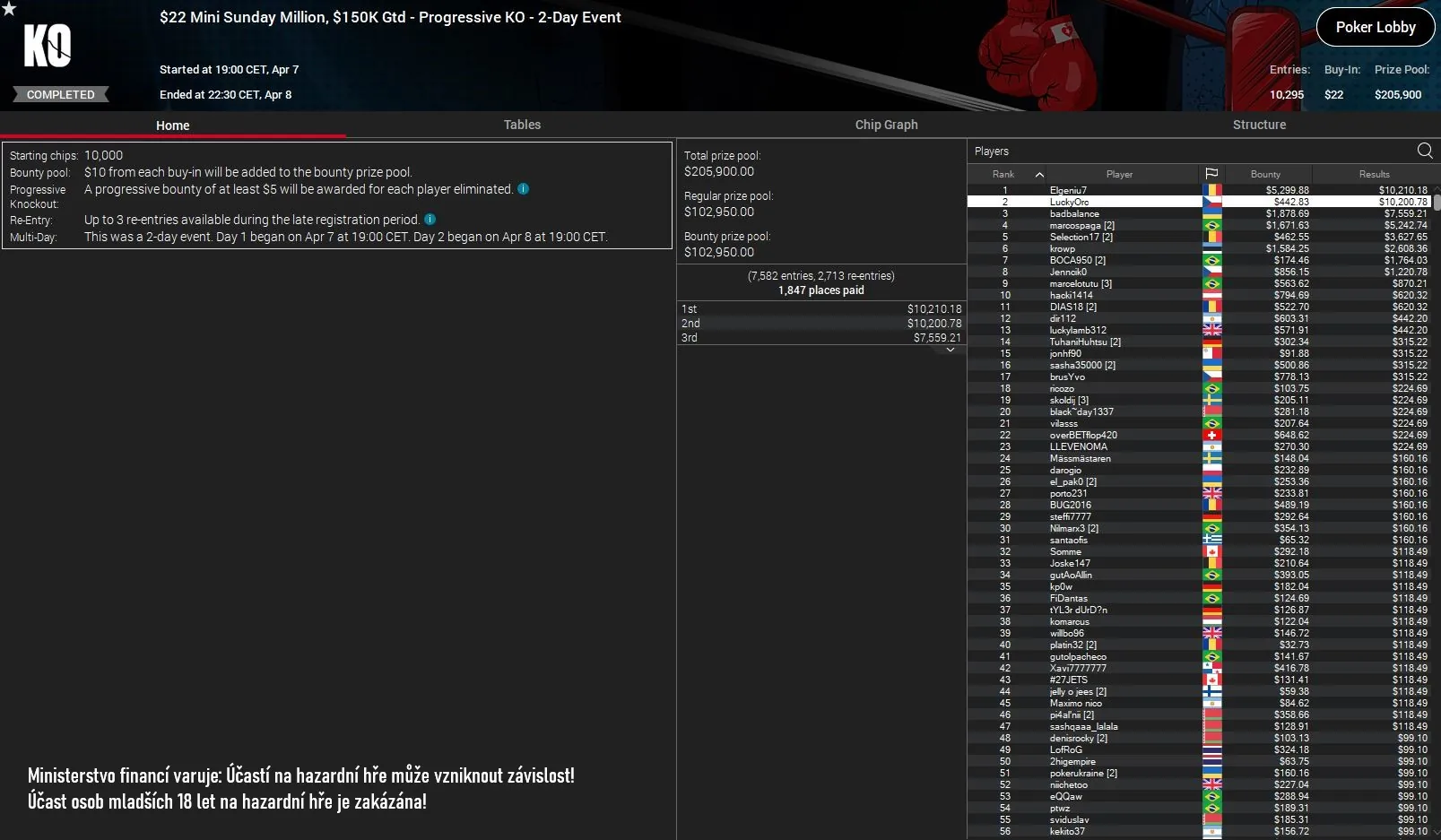Click the 1,847 places paid text
Viewport: 1441px width, 840px height.
click(821, 290)
